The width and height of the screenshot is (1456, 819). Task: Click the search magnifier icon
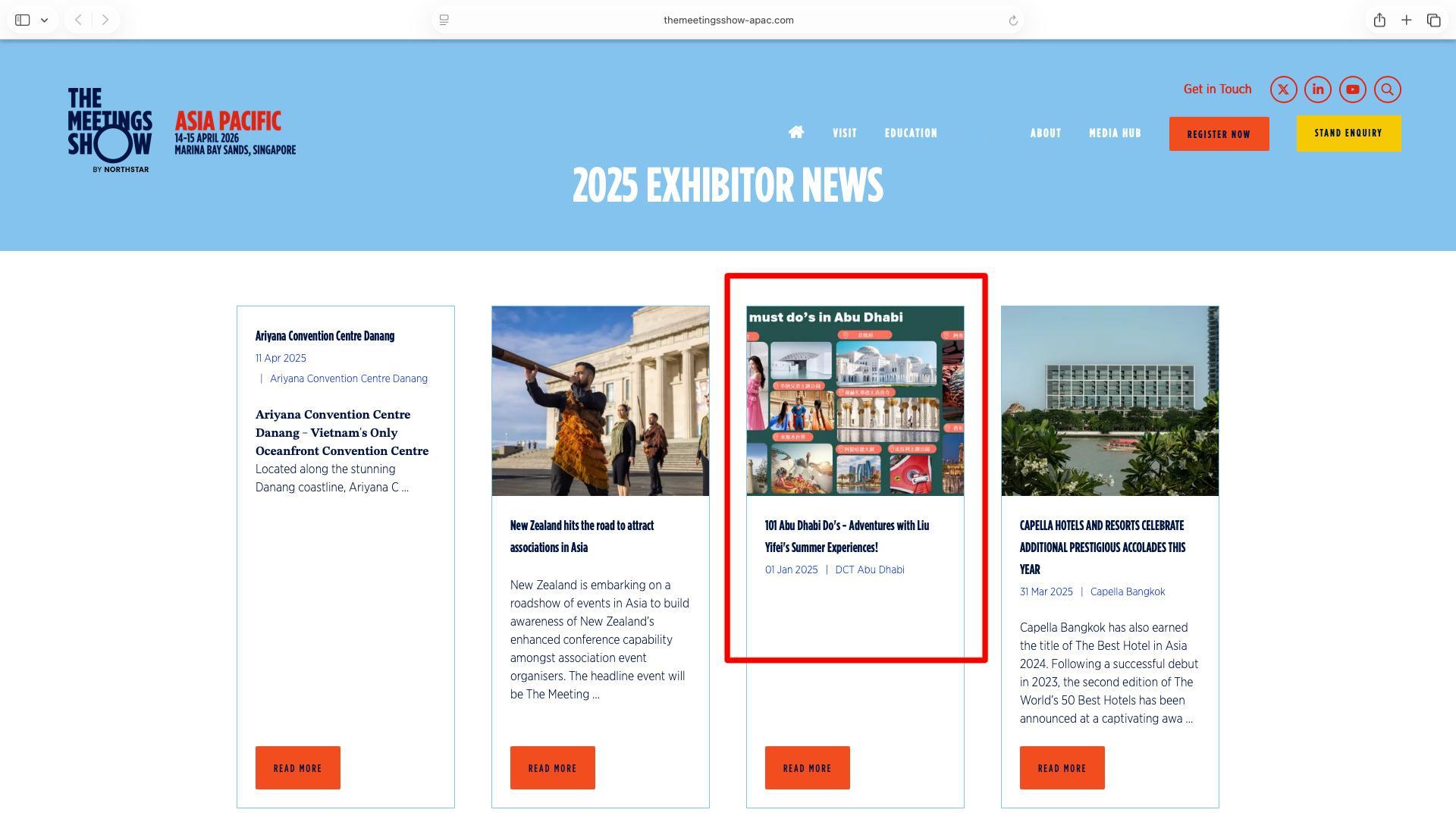(x=1387, y=89)
